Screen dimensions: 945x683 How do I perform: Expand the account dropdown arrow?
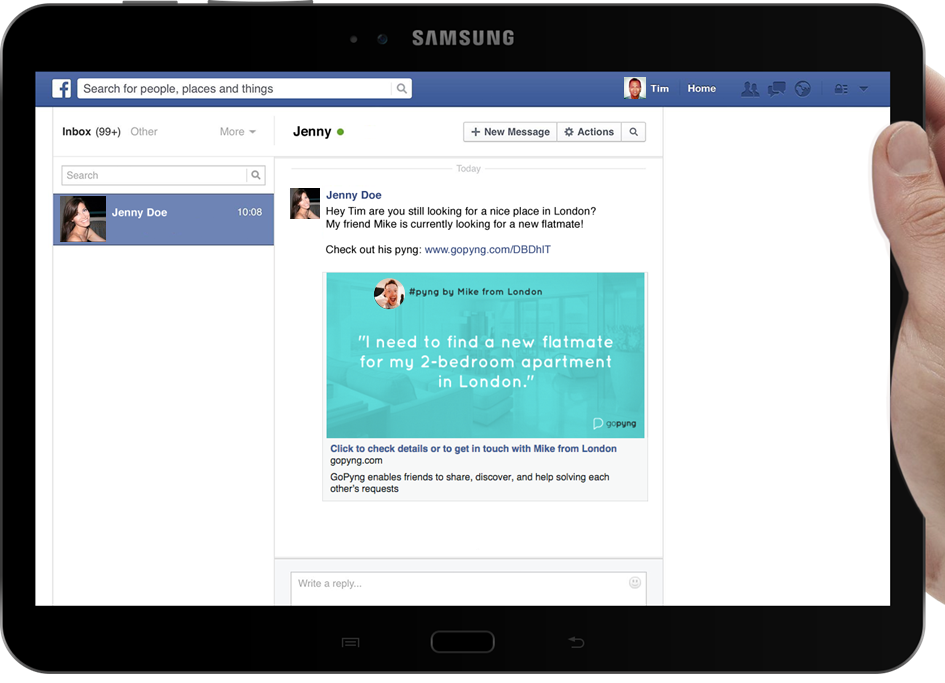pyautogui.click(x=863, y=89)
